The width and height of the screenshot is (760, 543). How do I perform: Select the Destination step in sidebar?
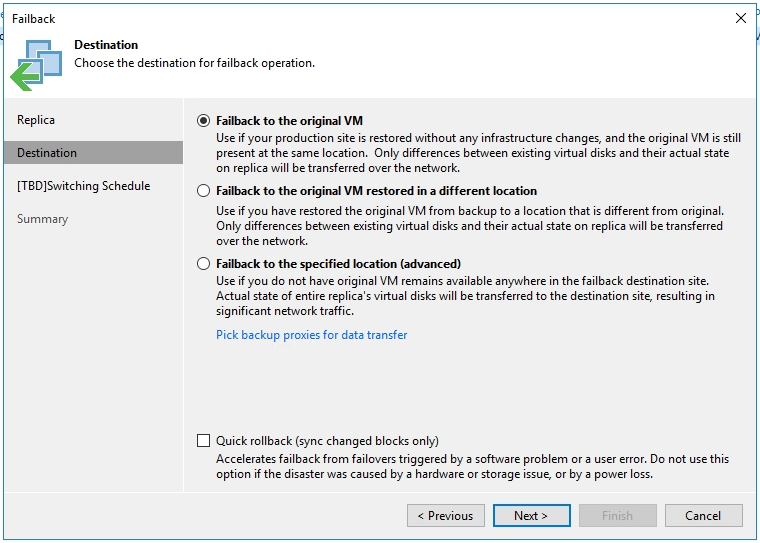tap(94, 153)
